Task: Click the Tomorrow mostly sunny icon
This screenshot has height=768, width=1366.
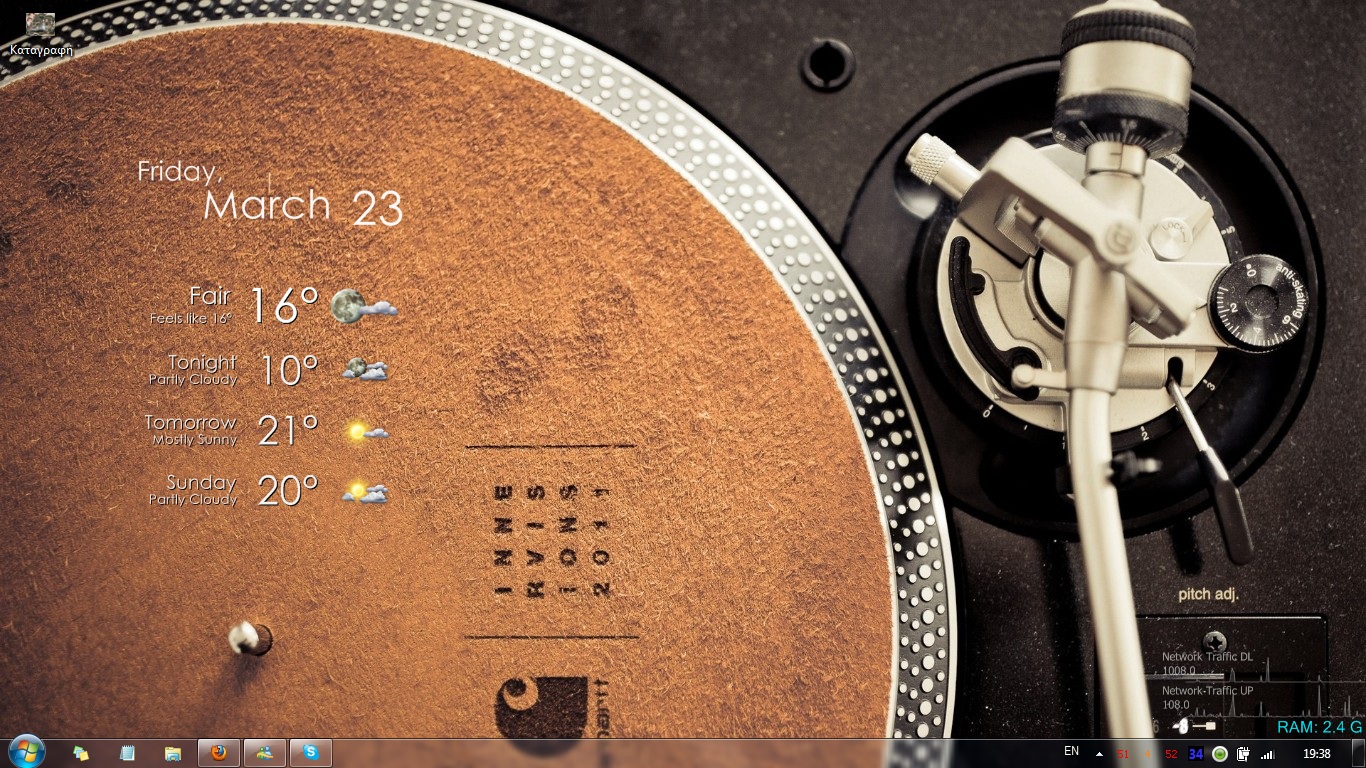Action: (x=365, y=431)
